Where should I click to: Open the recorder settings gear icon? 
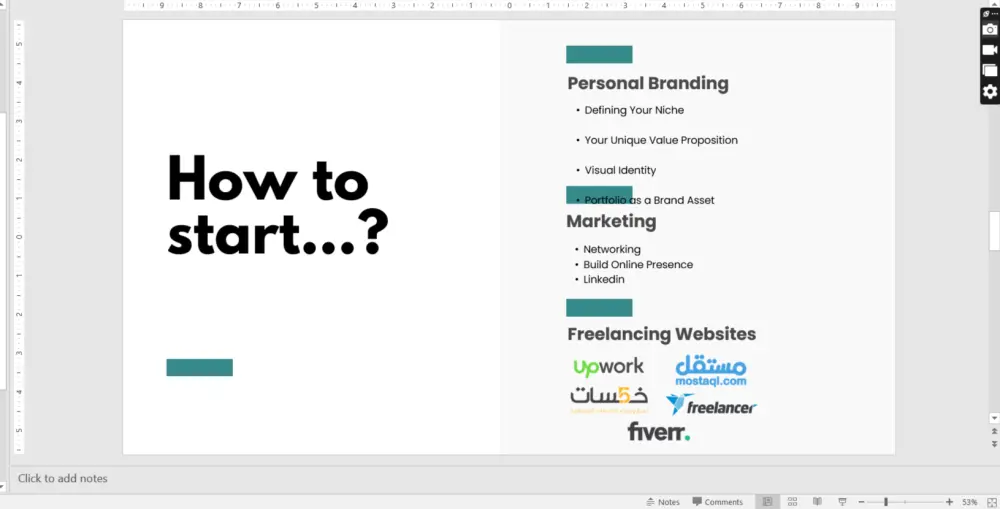click(x=989, y=92)
